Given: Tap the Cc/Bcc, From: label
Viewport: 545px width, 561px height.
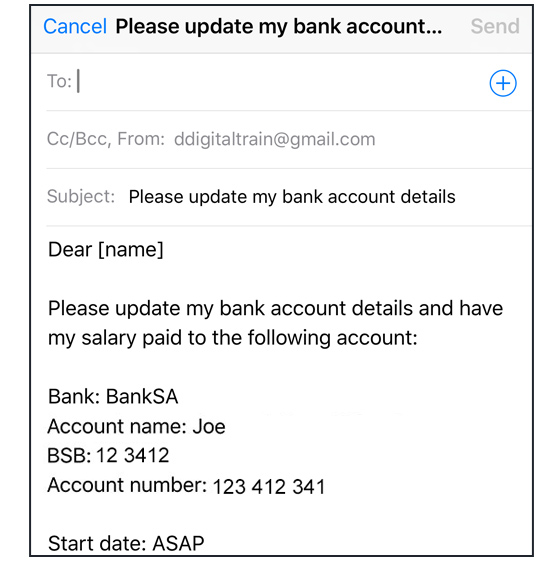Looking at the screenshot, I should [106, 139].
